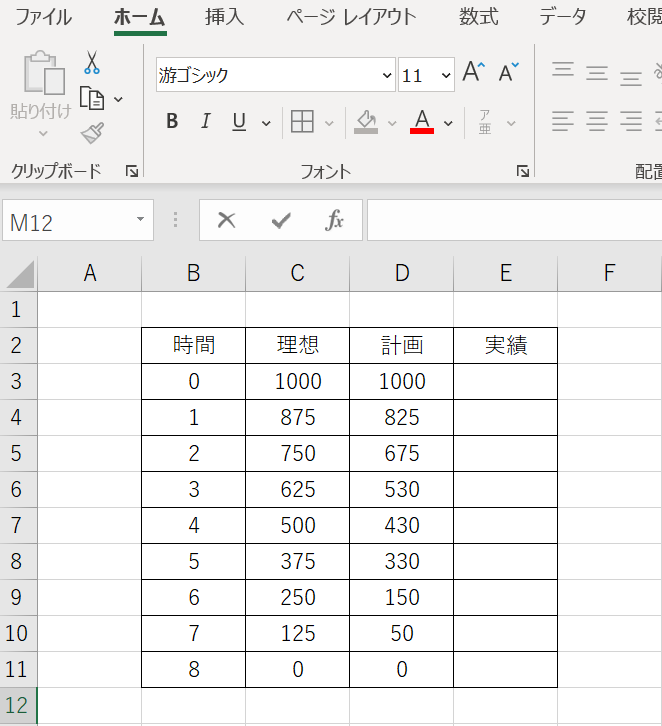
Task: Select cell containing 125
Action: point(297,633)
